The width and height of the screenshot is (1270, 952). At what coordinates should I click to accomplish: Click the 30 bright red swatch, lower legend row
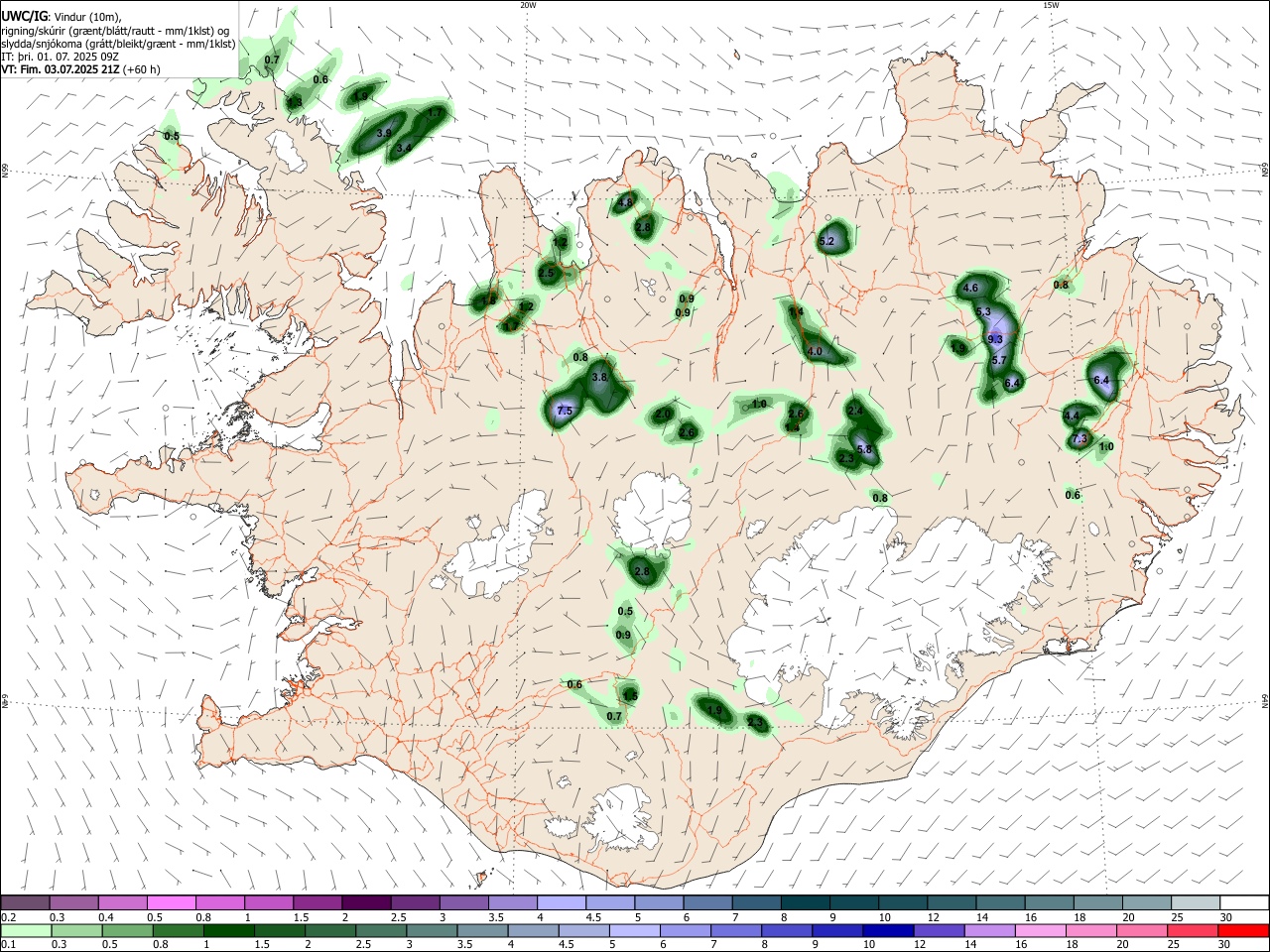[x=1244, y=930]
